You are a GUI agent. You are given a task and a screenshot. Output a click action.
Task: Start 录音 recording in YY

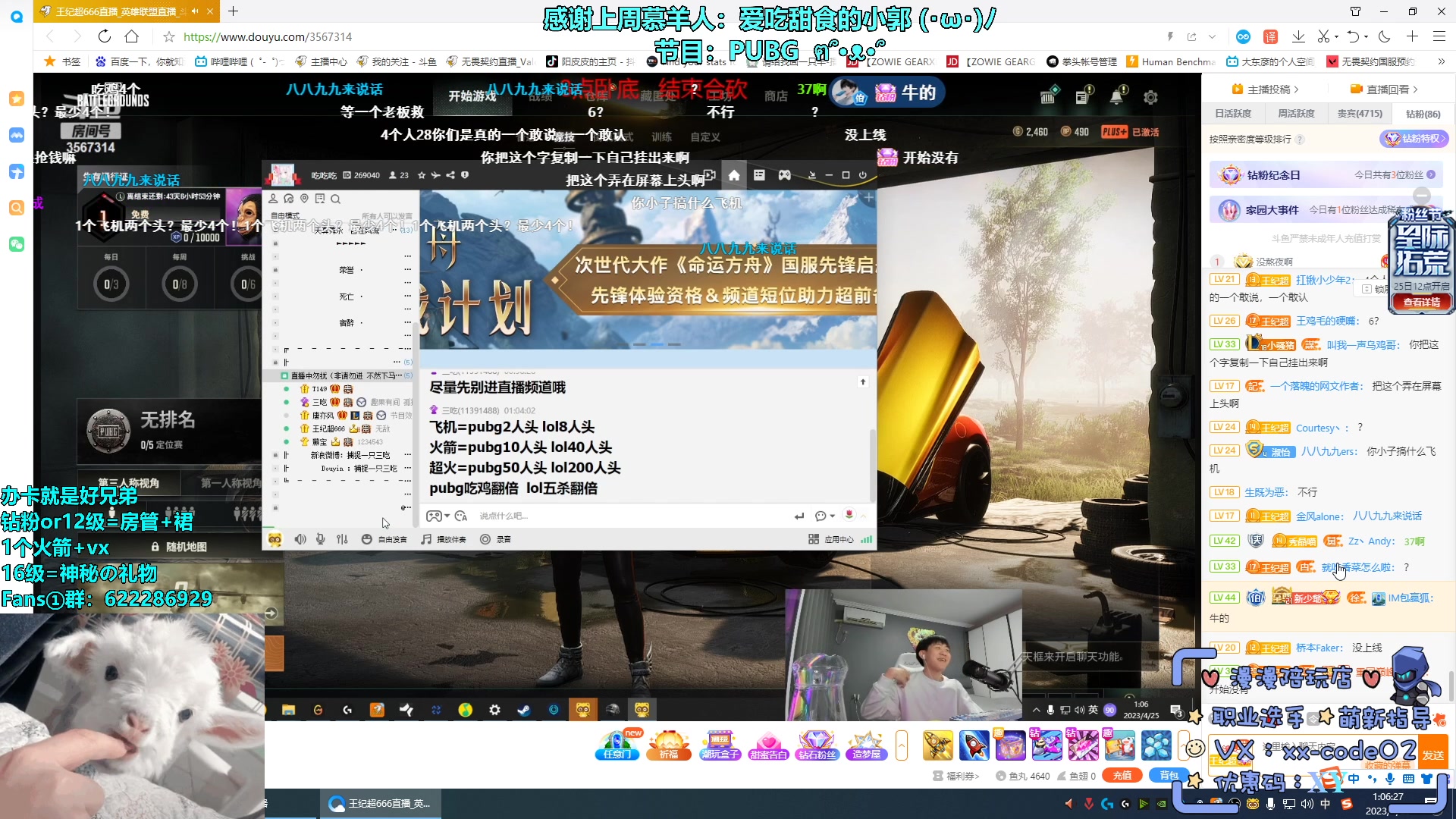[x=495, y=539]
